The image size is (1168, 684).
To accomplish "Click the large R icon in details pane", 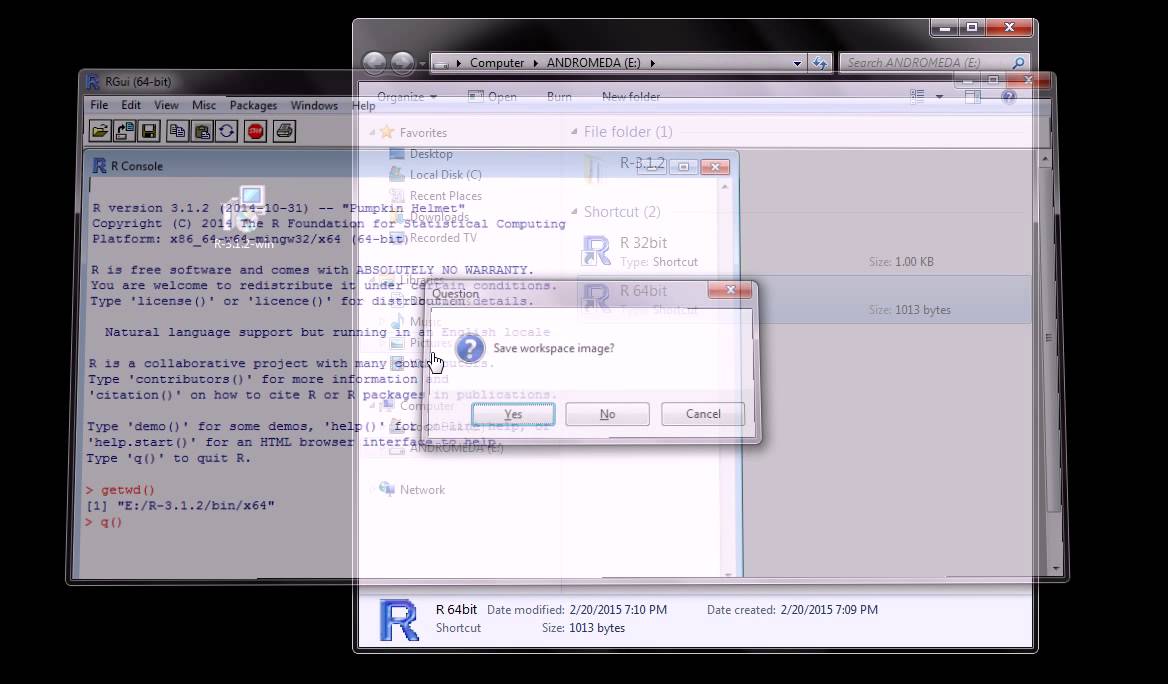I will [399, 620].
